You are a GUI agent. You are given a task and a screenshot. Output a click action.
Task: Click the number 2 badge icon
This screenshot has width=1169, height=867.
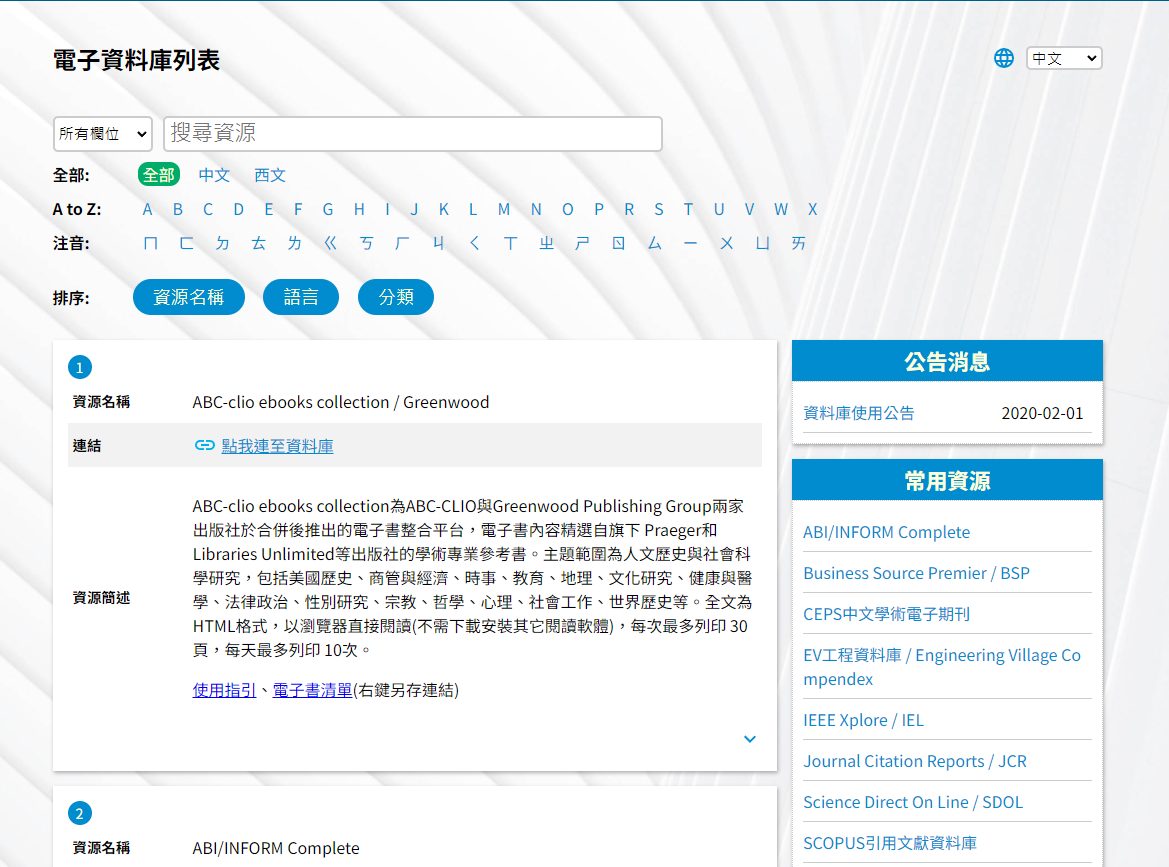(80, 813)
